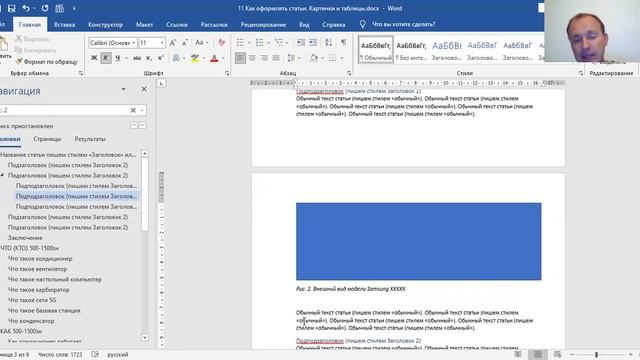This screenshot has width=640, height=360.
Task: Toggle strikethrough formatting
Action: pos(137,58)
